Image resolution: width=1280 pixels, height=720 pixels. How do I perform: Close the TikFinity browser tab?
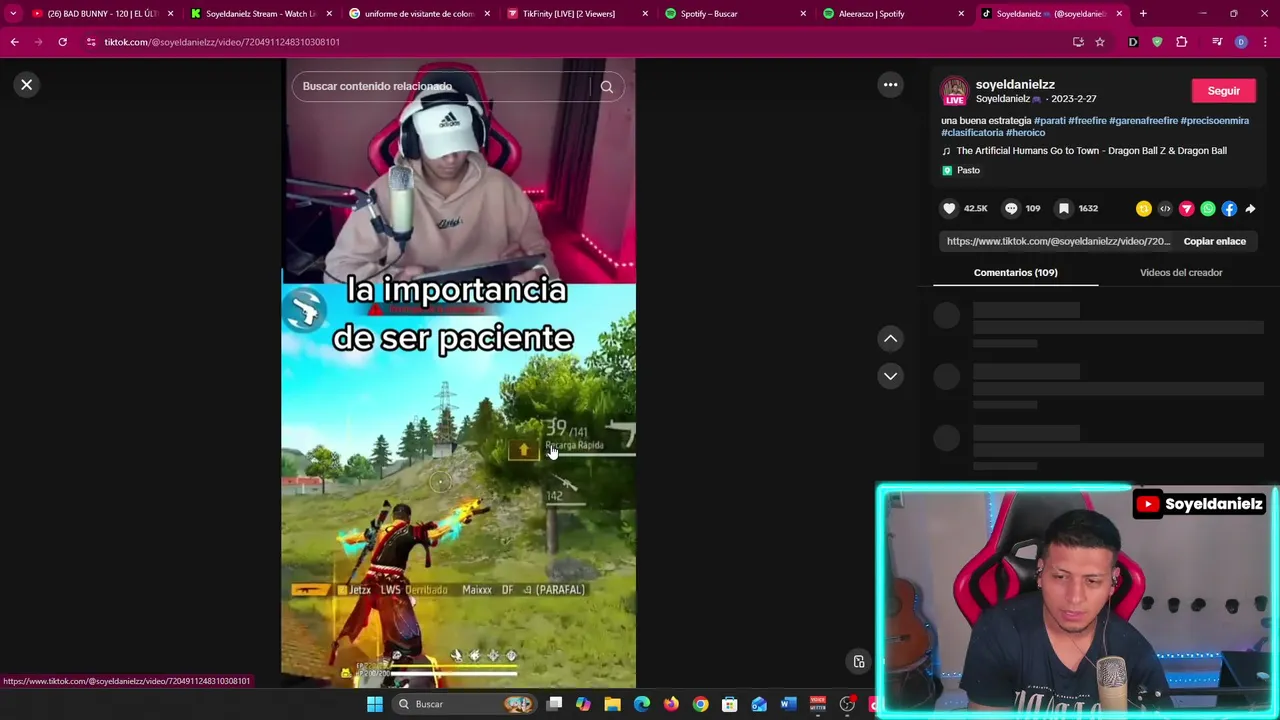pos(645,14)
